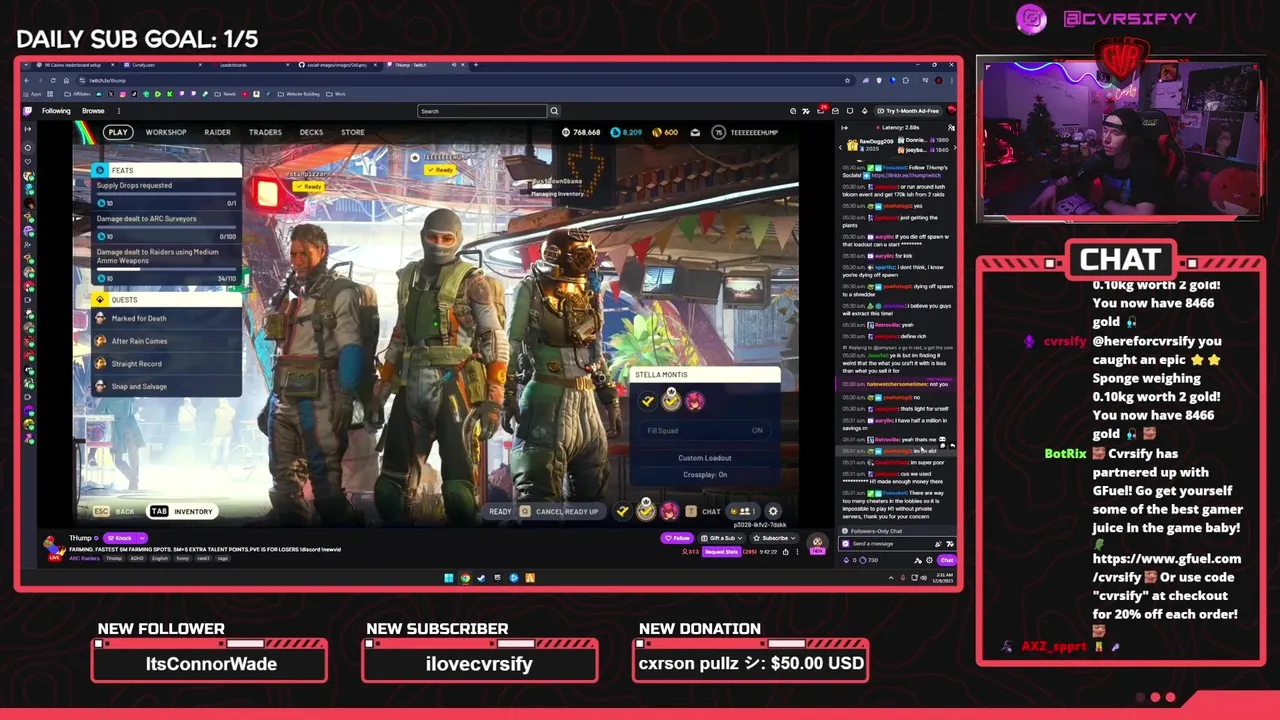Toggle Crossplay On setting
The image size is (1280, 720).
tap(705, 475)
